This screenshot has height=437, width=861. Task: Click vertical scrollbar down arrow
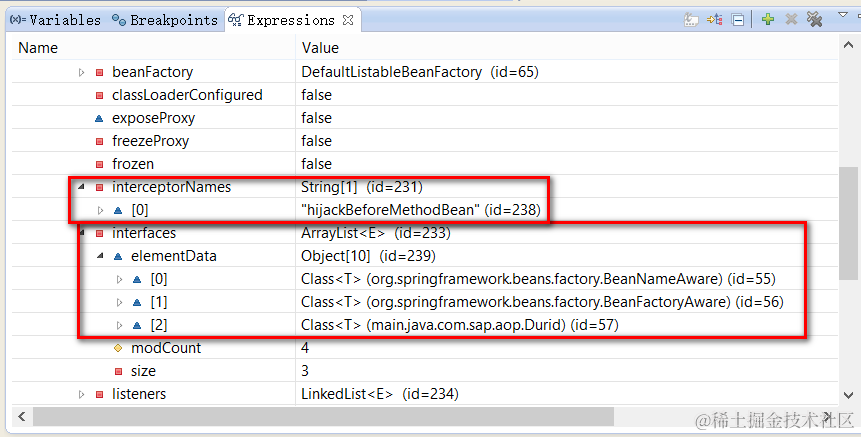tap(848, 395)
